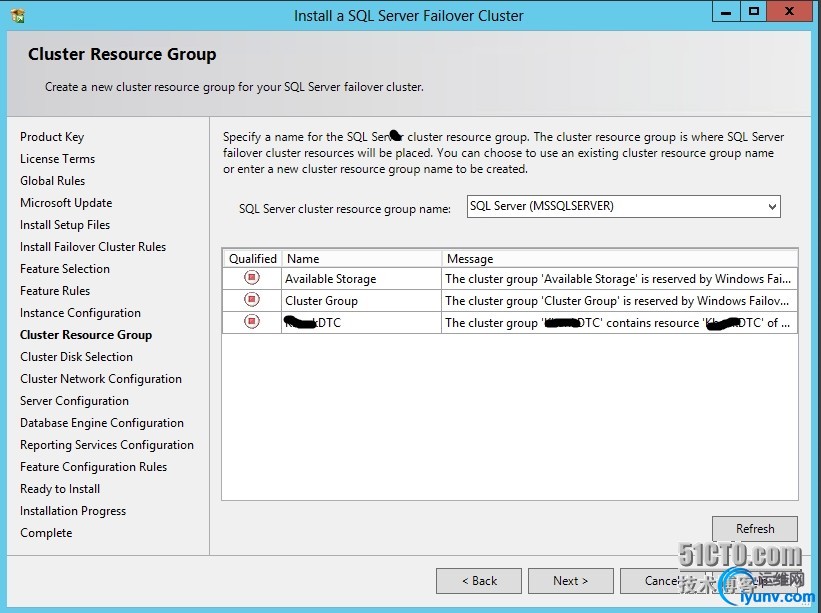Click the Cancel button
821x613 pixels.
[662, 581]
